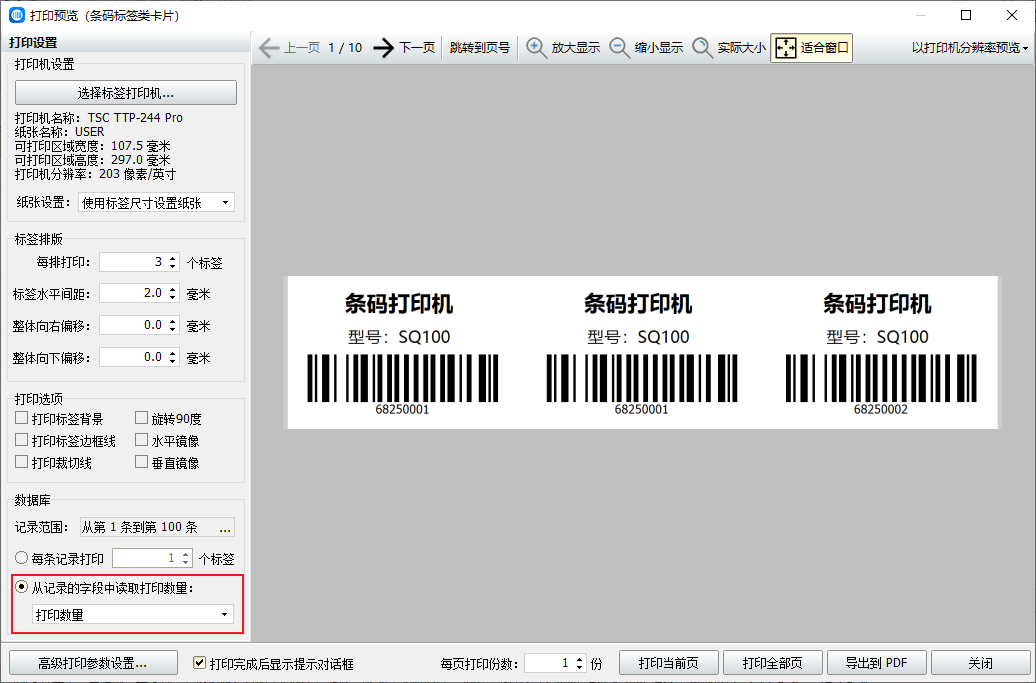Click label horizontal spacing field

(x=133, y=293)
